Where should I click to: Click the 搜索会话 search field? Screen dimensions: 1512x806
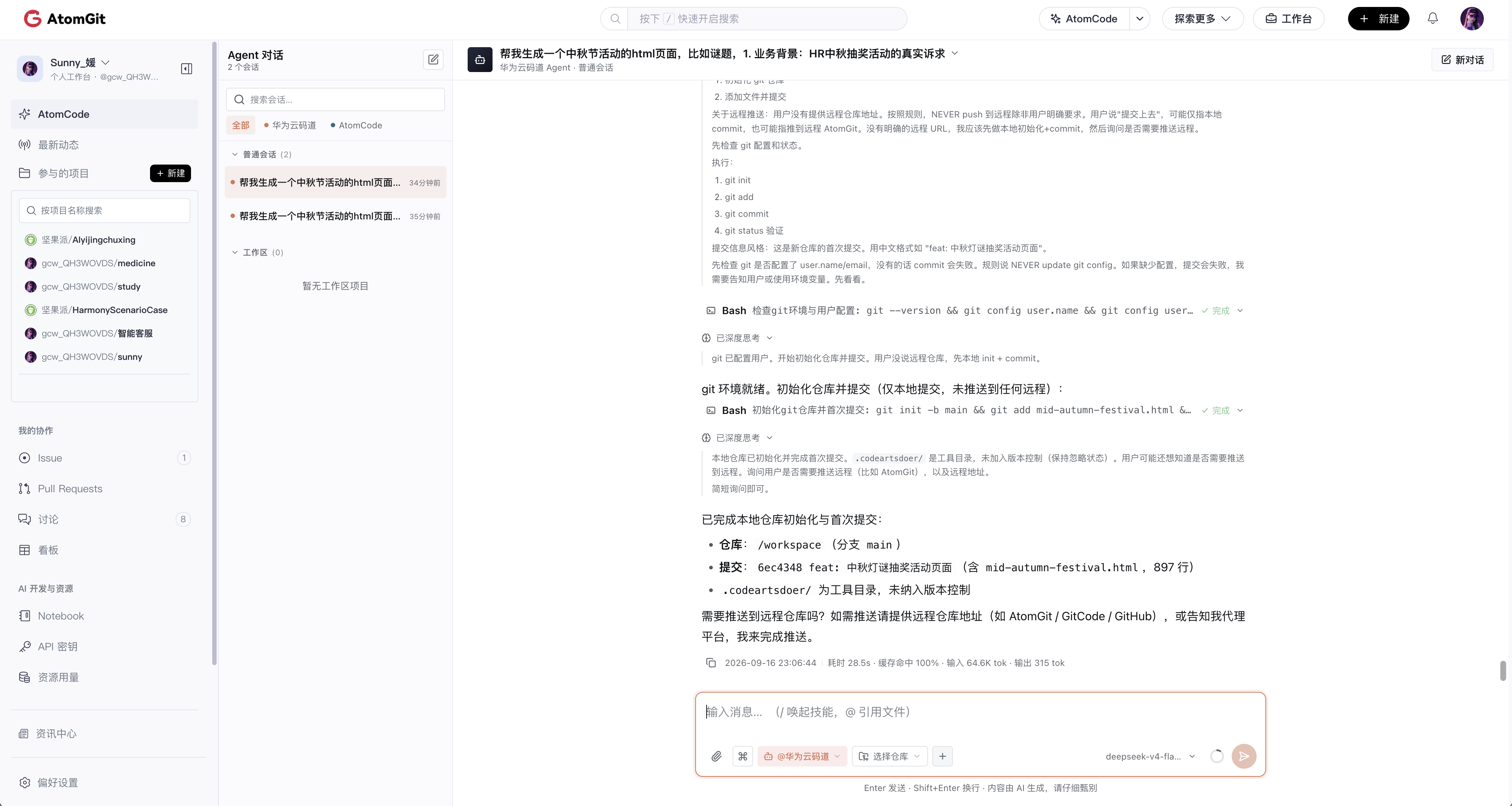point(335,100)
